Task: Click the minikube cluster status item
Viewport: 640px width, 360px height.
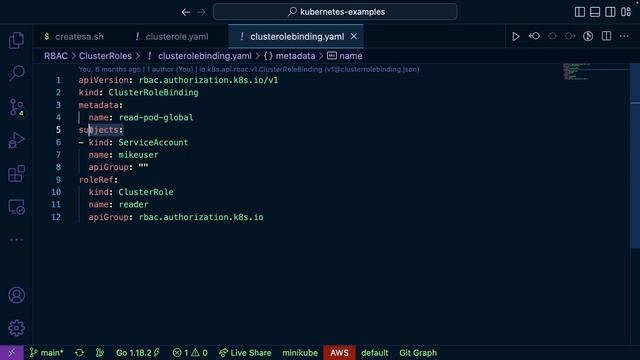Action: pos(300,353)
